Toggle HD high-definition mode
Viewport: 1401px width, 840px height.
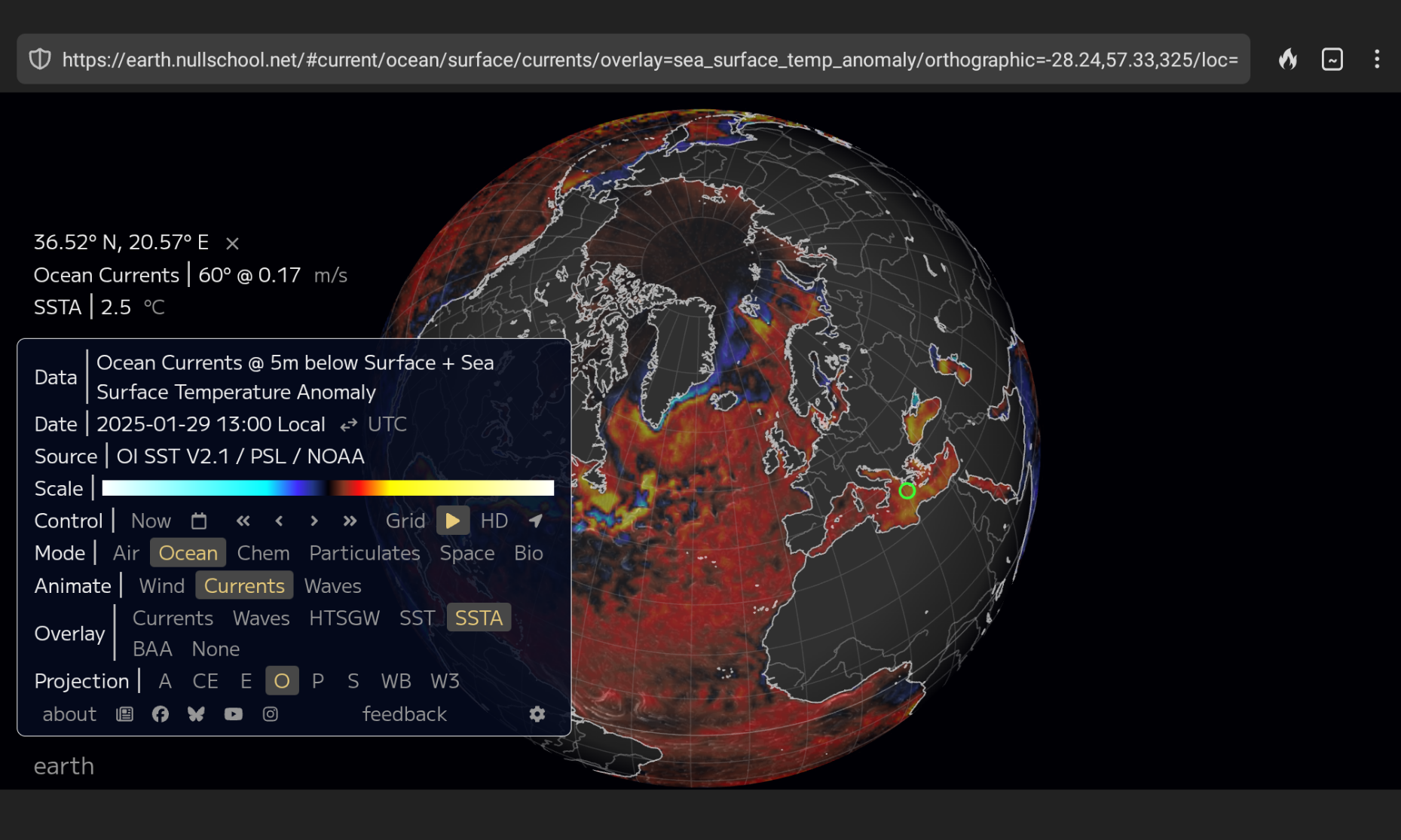[x=494, y=521]
